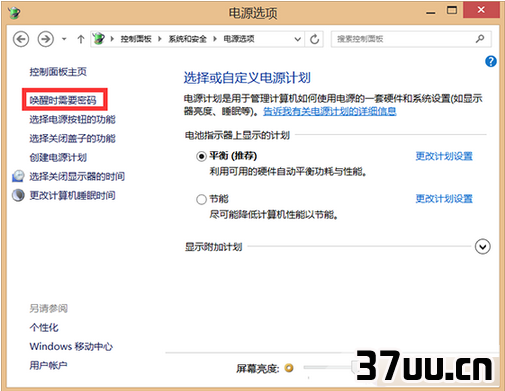505x391 pixels.
Task: Click 尽可能降低计算机性能以节能 description
Action: tap(274, 215)
